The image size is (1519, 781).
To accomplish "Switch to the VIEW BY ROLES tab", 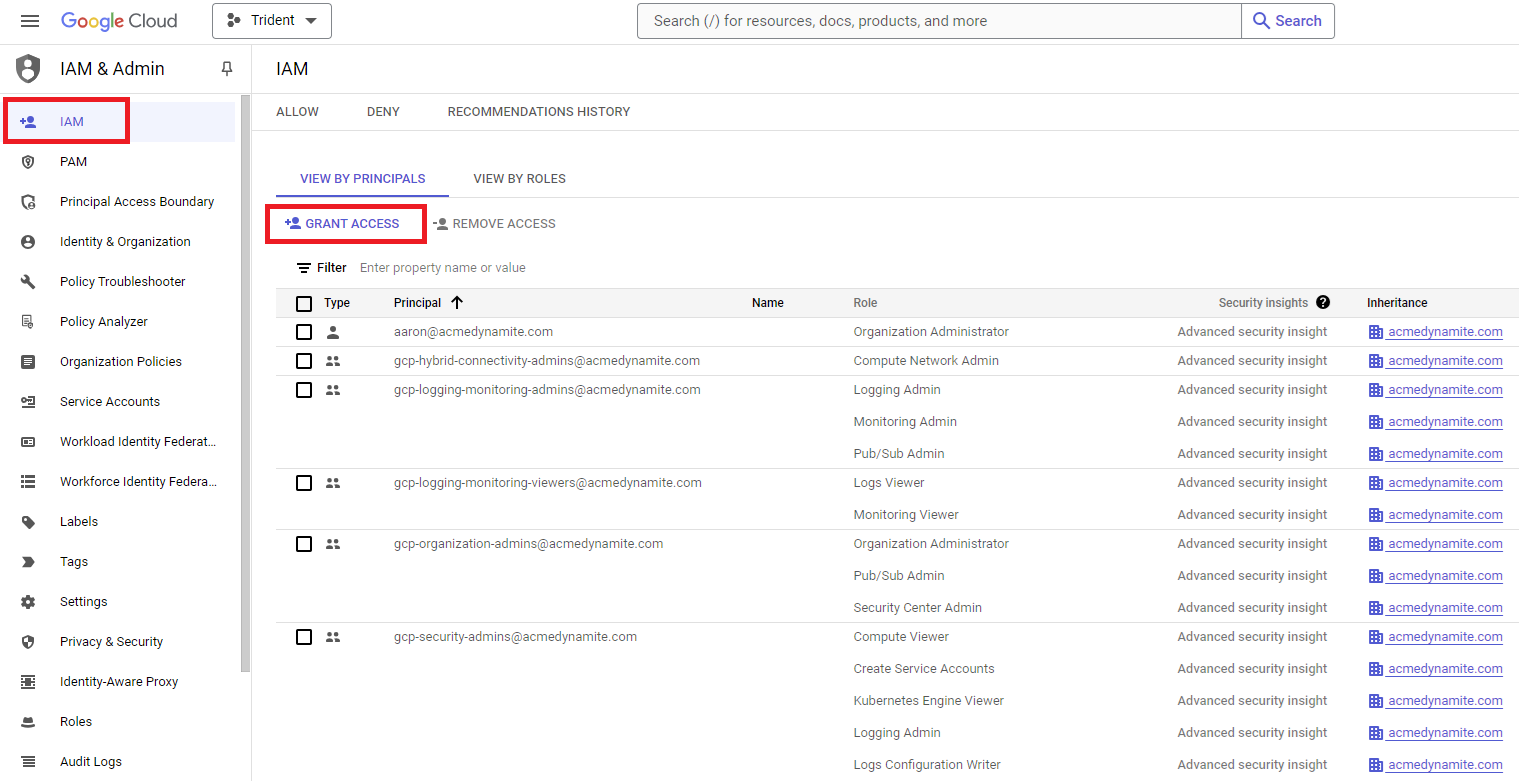I will (x=519, y=178).
